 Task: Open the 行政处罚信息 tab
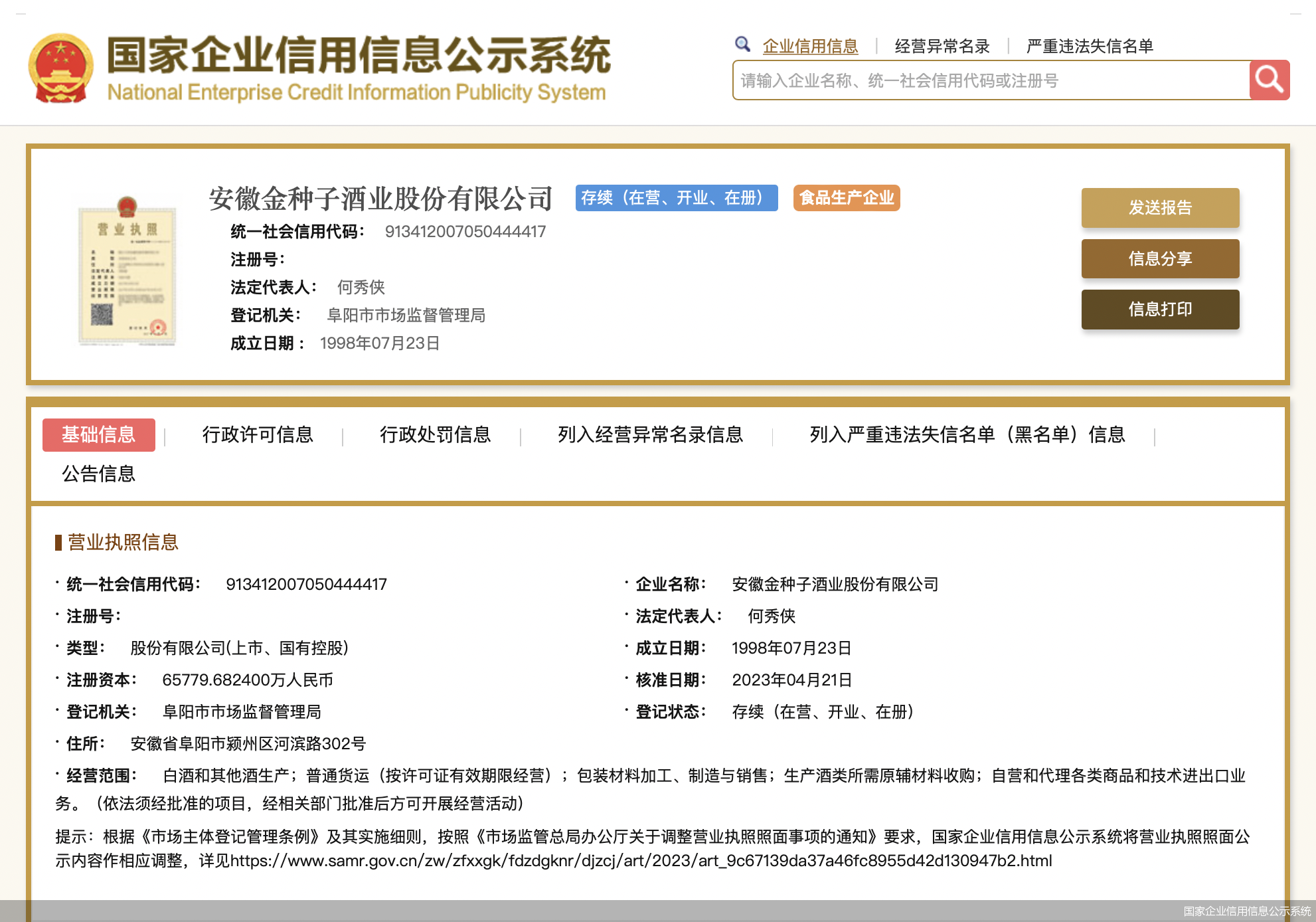click(x=435, y=435)
